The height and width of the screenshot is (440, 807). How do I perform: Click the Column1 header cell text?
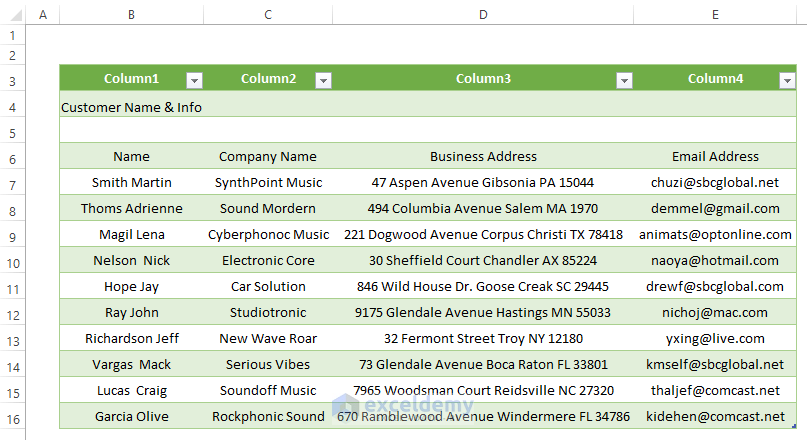(x=131, y=78)
